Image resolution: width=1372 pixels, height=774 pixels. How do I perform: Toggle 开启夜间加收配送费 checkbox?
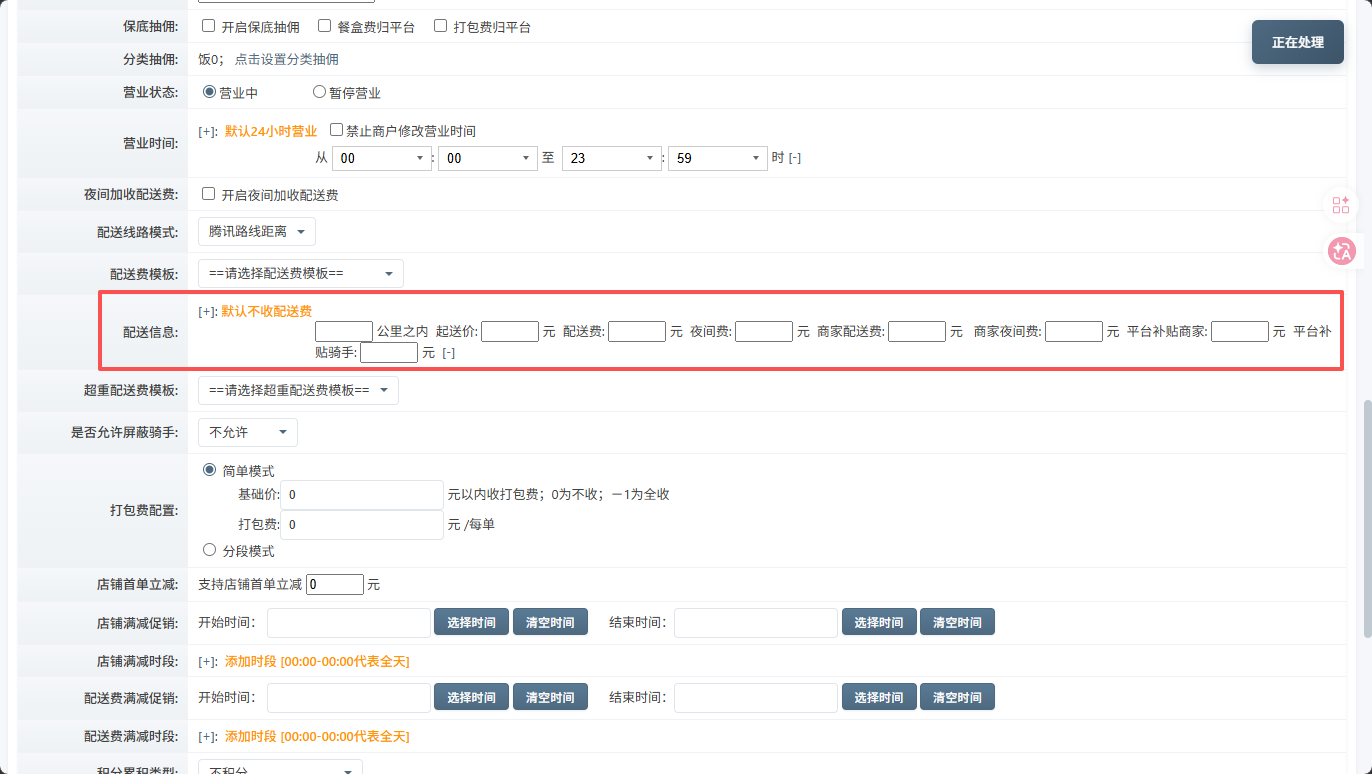[x=209, y=194]
